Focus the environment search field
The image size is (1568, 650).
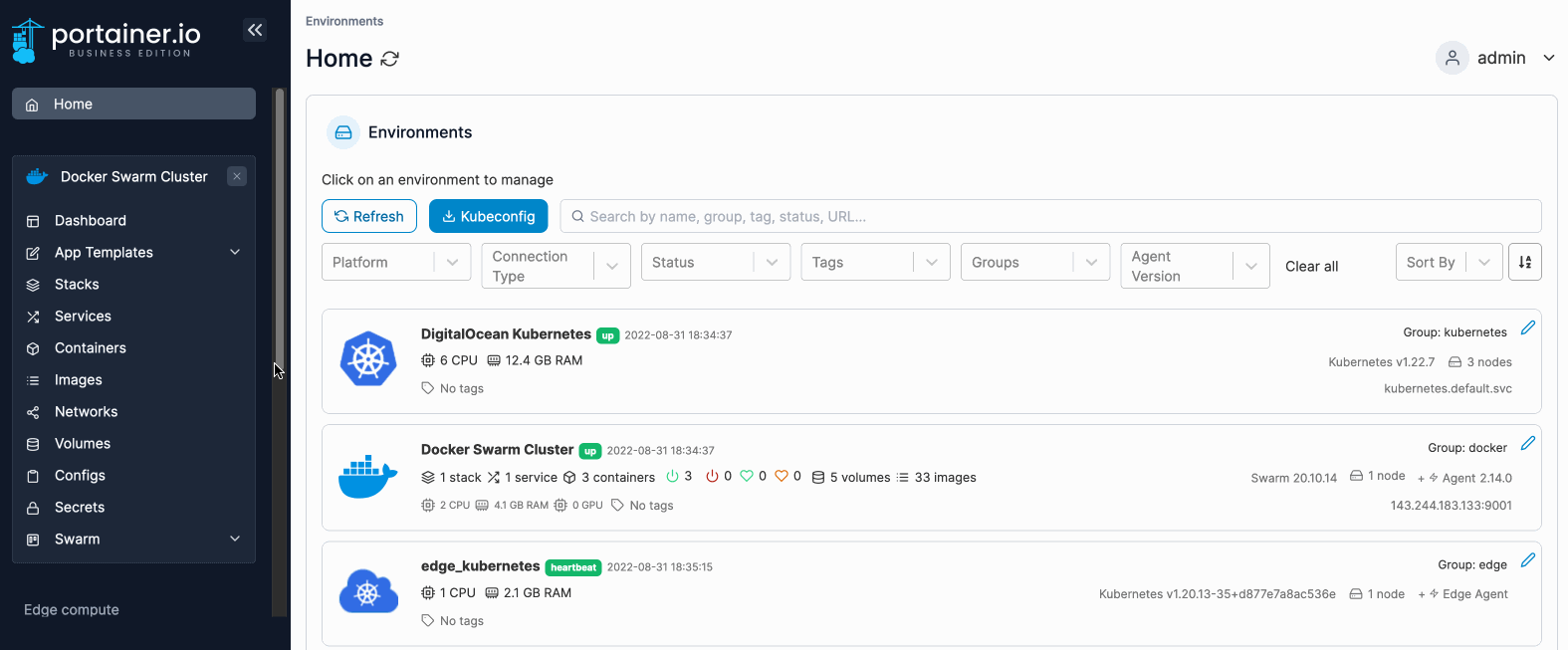[x=1050, y=216]
